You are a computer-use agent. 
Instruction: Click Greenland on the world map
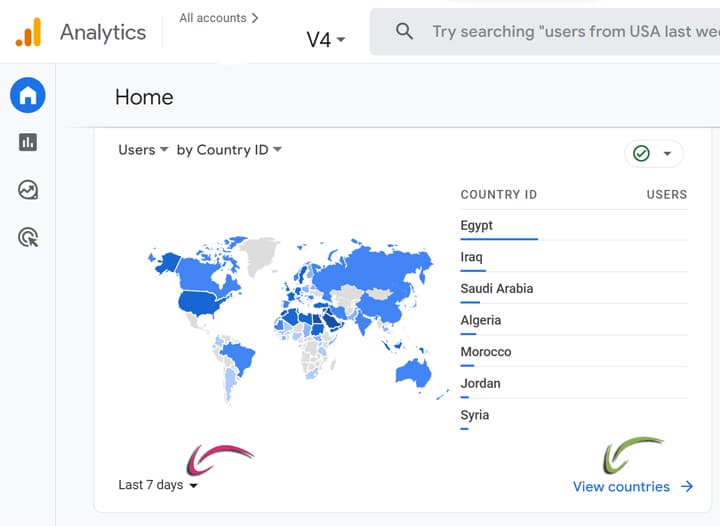point(259,255)
